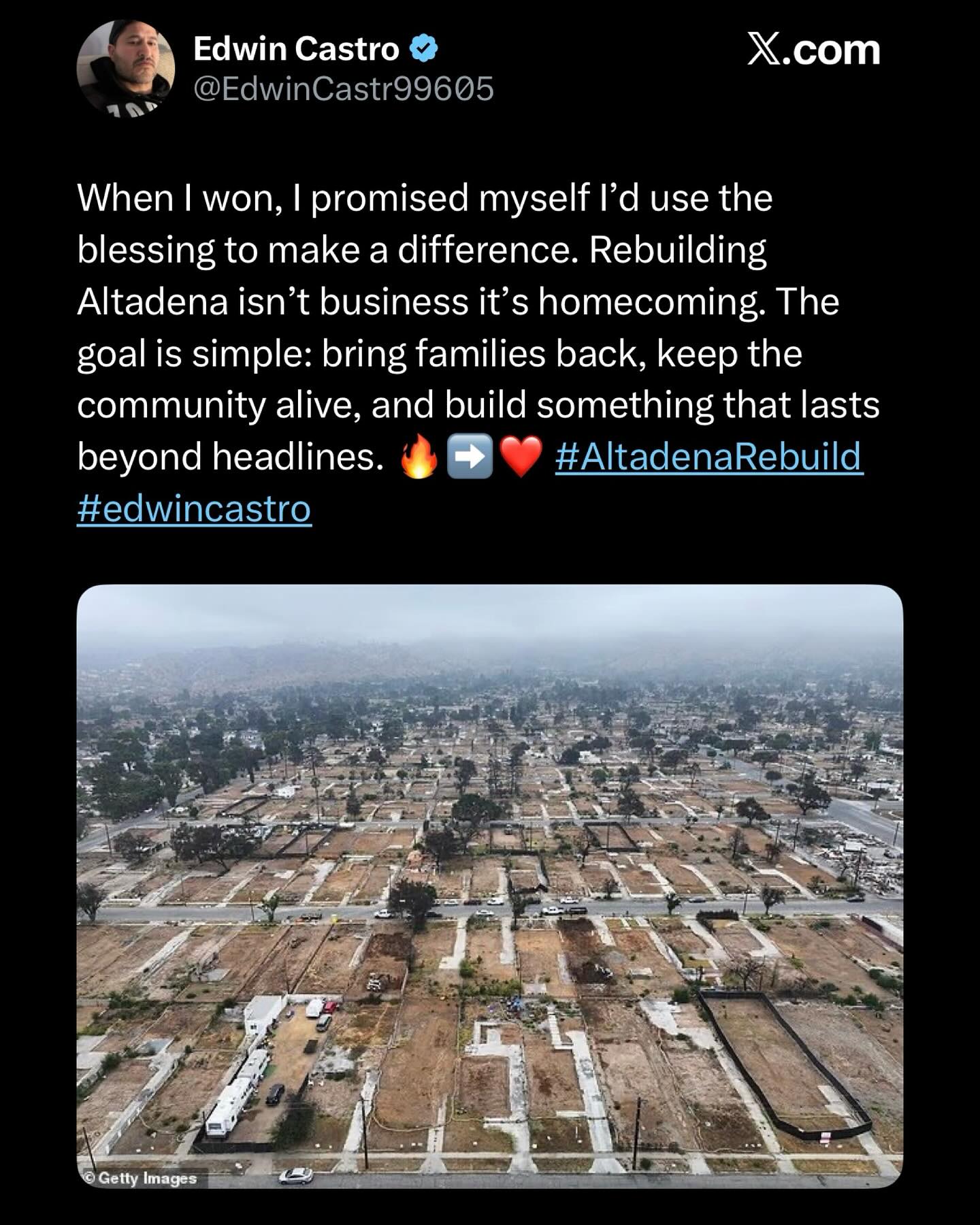
Task: Click the stylized X letter of the logo
Action: tap(764, 50)
